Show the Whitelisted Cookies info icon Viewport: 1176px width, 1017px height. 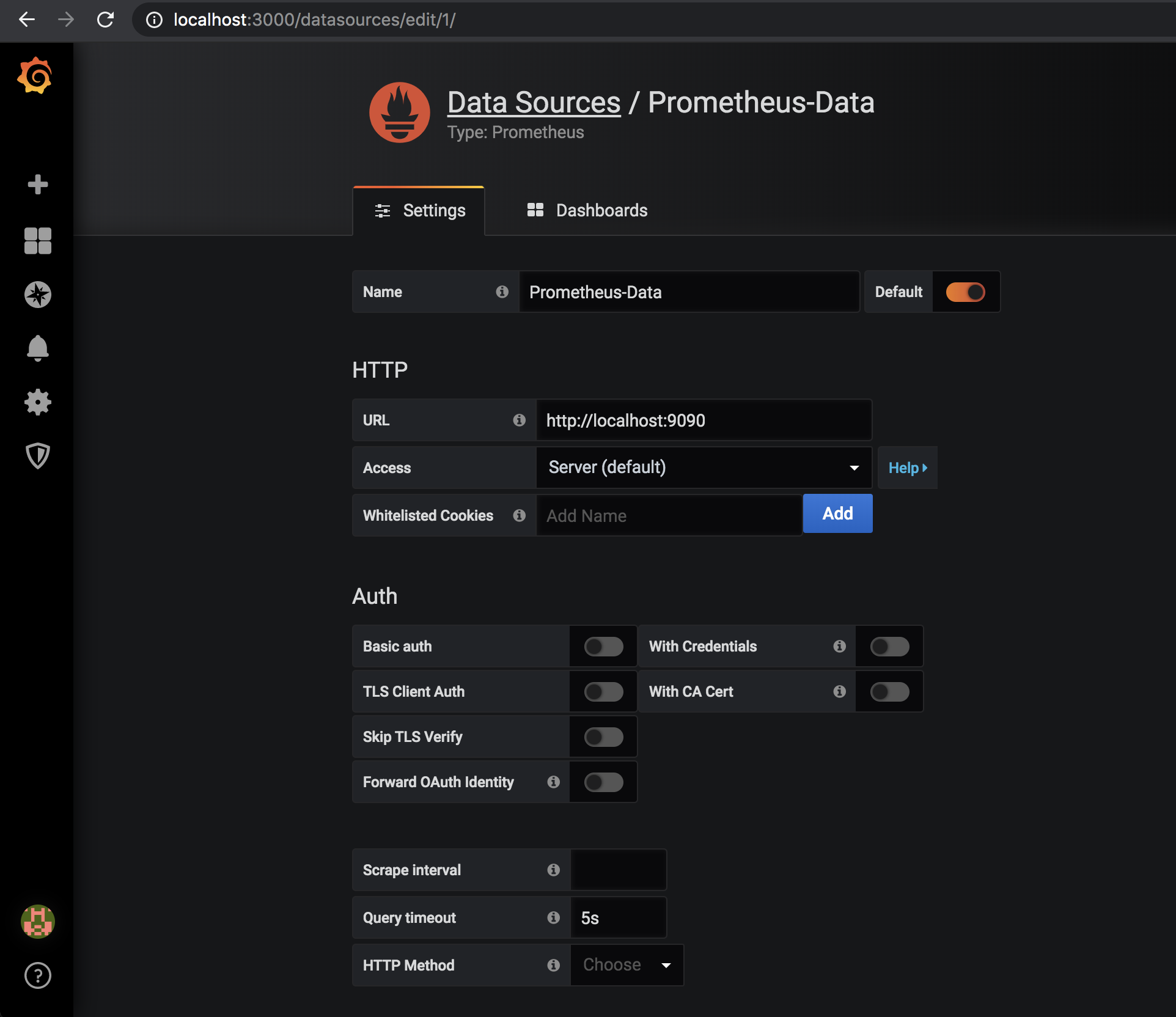click(520, 515)
